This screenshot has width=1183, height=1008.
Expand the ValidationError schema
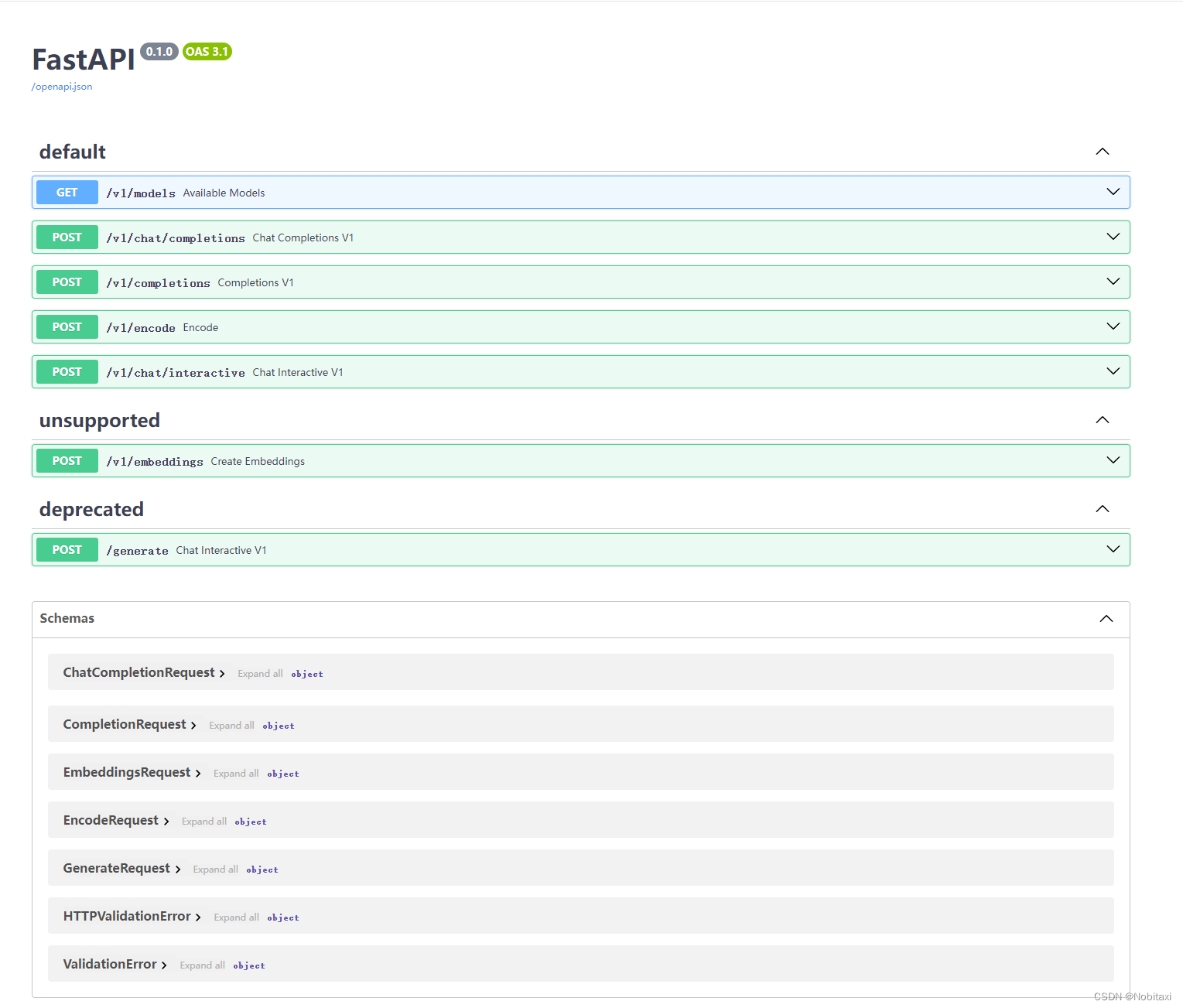tap(115, 964)
